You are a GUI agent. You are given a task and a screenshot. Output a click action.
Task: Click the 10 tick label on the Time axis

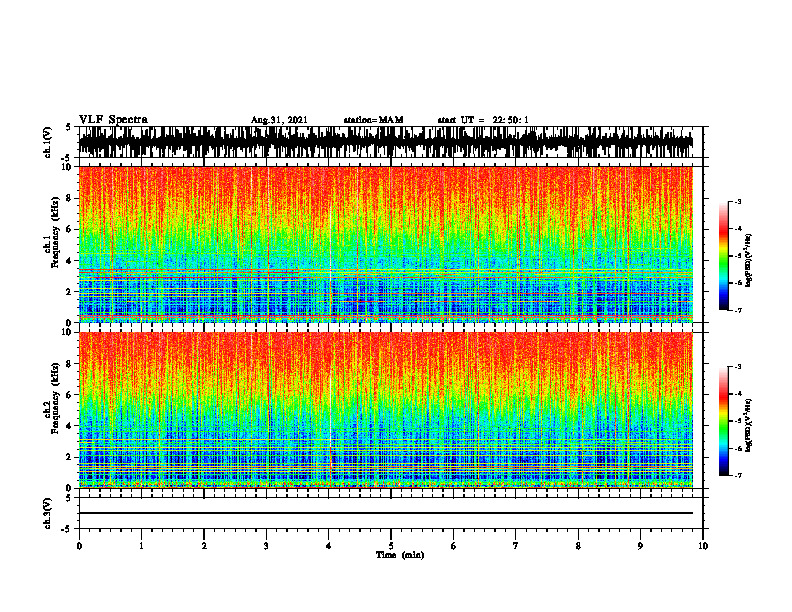tap(703, 546)
